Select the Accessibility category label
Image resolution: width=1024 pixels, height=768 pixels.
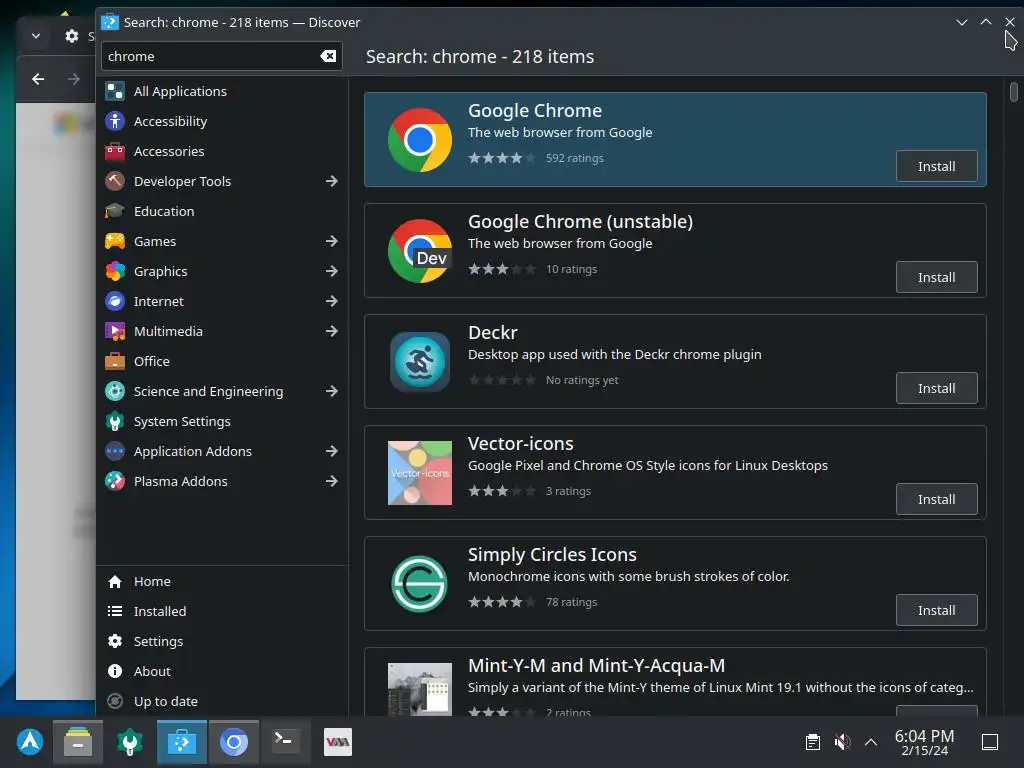tap(170, 121)
